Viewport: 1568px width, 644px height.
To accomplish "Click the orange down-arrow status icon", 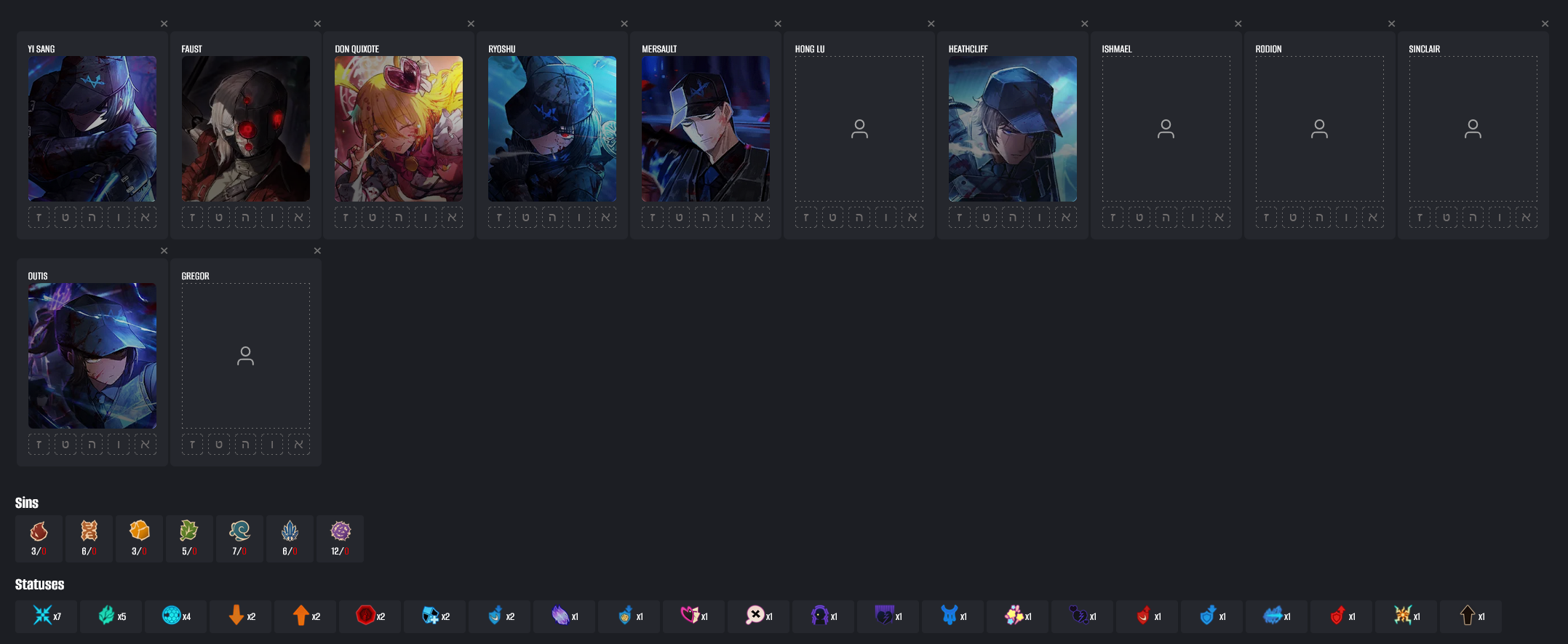I will pos(236,616).
